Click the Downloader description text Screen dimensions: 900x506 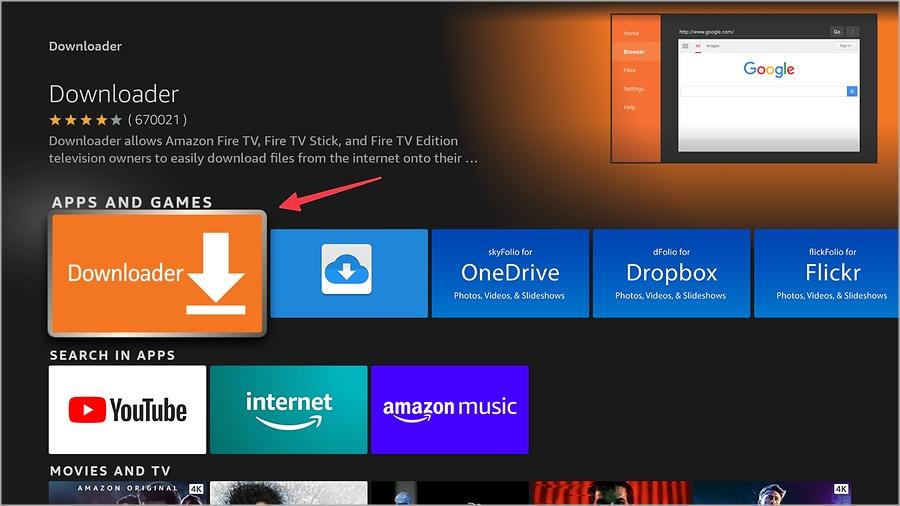tap(263, 149)
